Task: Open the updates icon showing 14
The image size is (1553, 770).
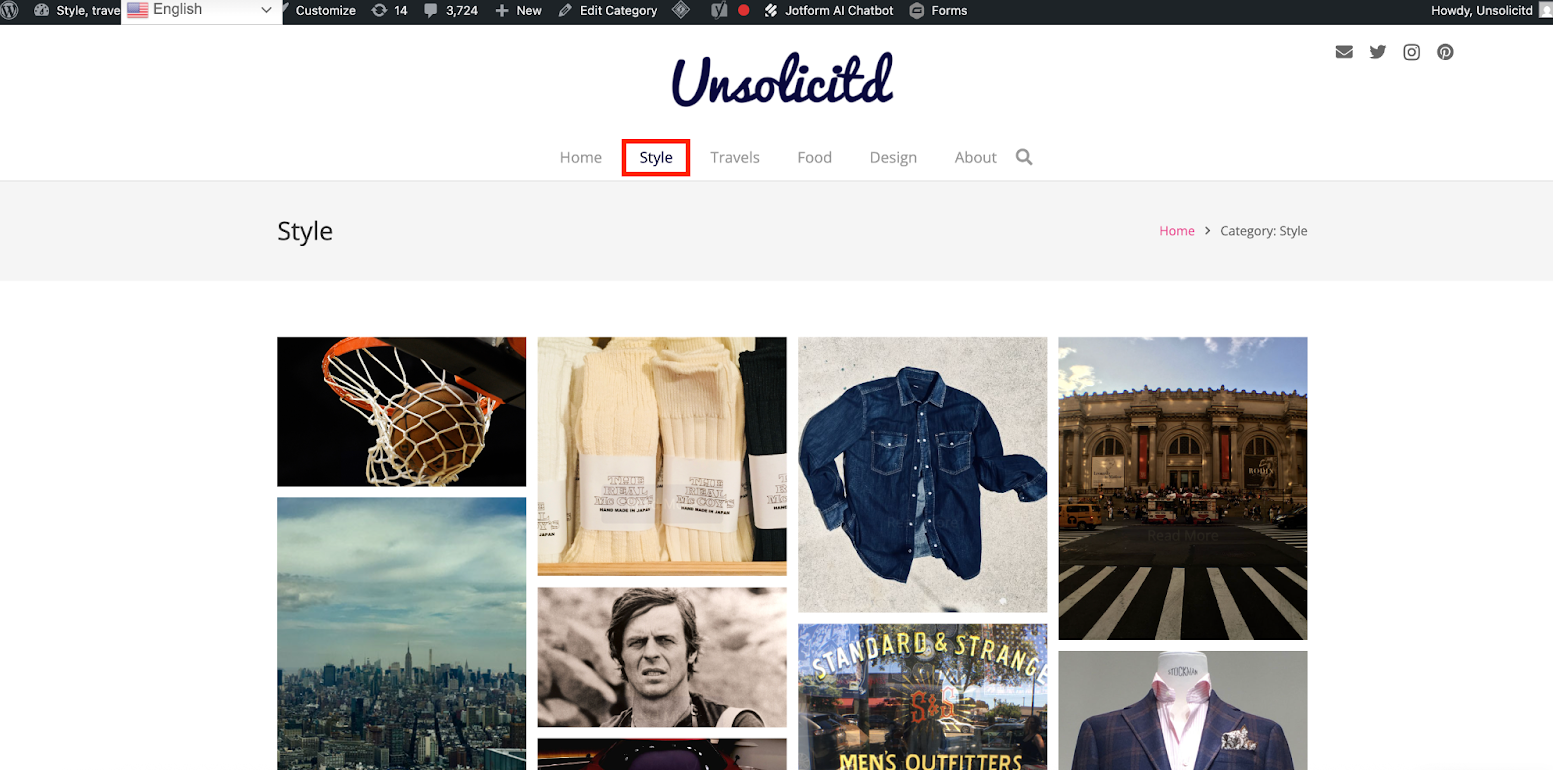Action: tap(389, 11)
